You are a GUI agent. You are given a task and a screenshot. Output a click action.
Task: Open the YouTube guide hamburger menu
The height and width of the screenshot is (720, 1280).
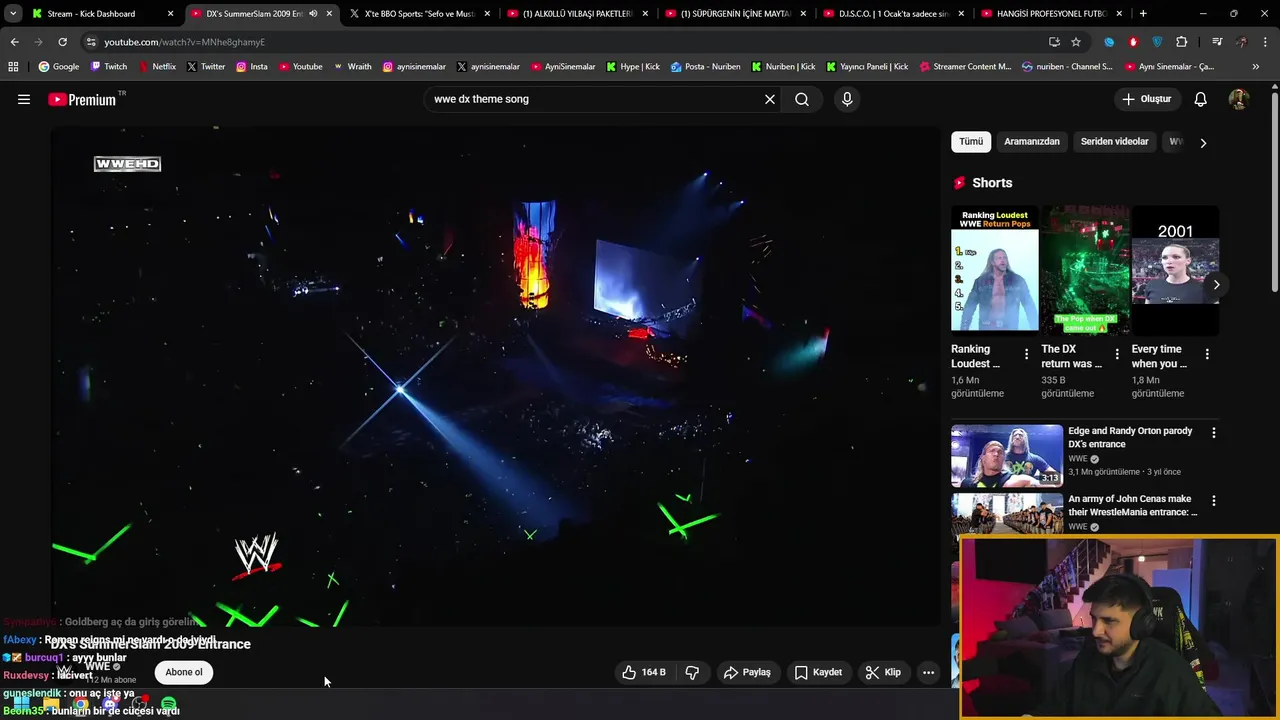pyautogui.click(x=24, y=99)
